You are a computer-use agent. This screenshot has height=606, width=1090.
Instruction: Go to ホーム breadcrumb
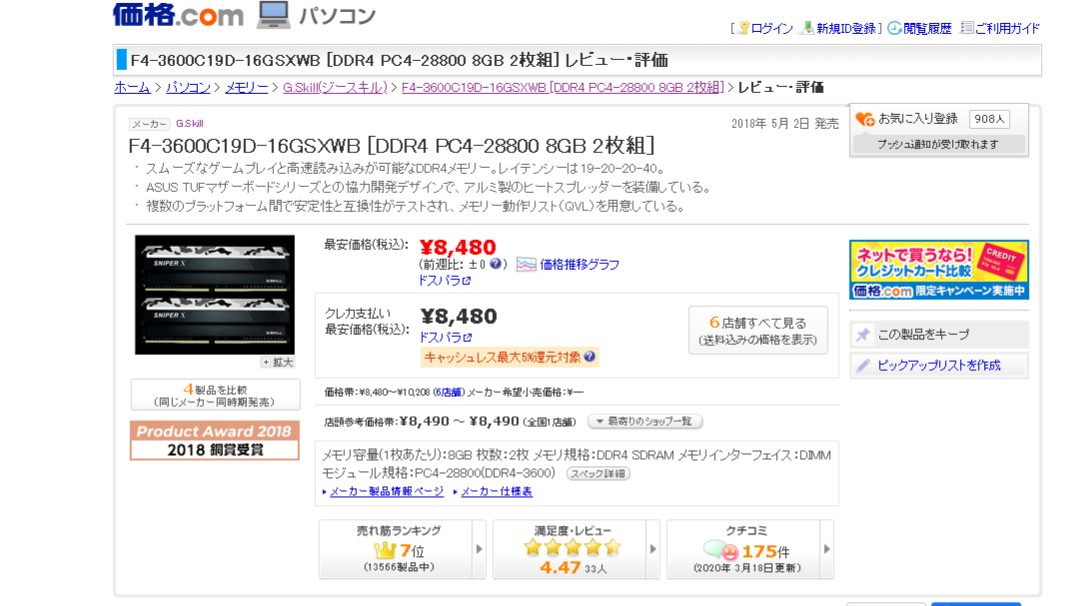[132, 88]
